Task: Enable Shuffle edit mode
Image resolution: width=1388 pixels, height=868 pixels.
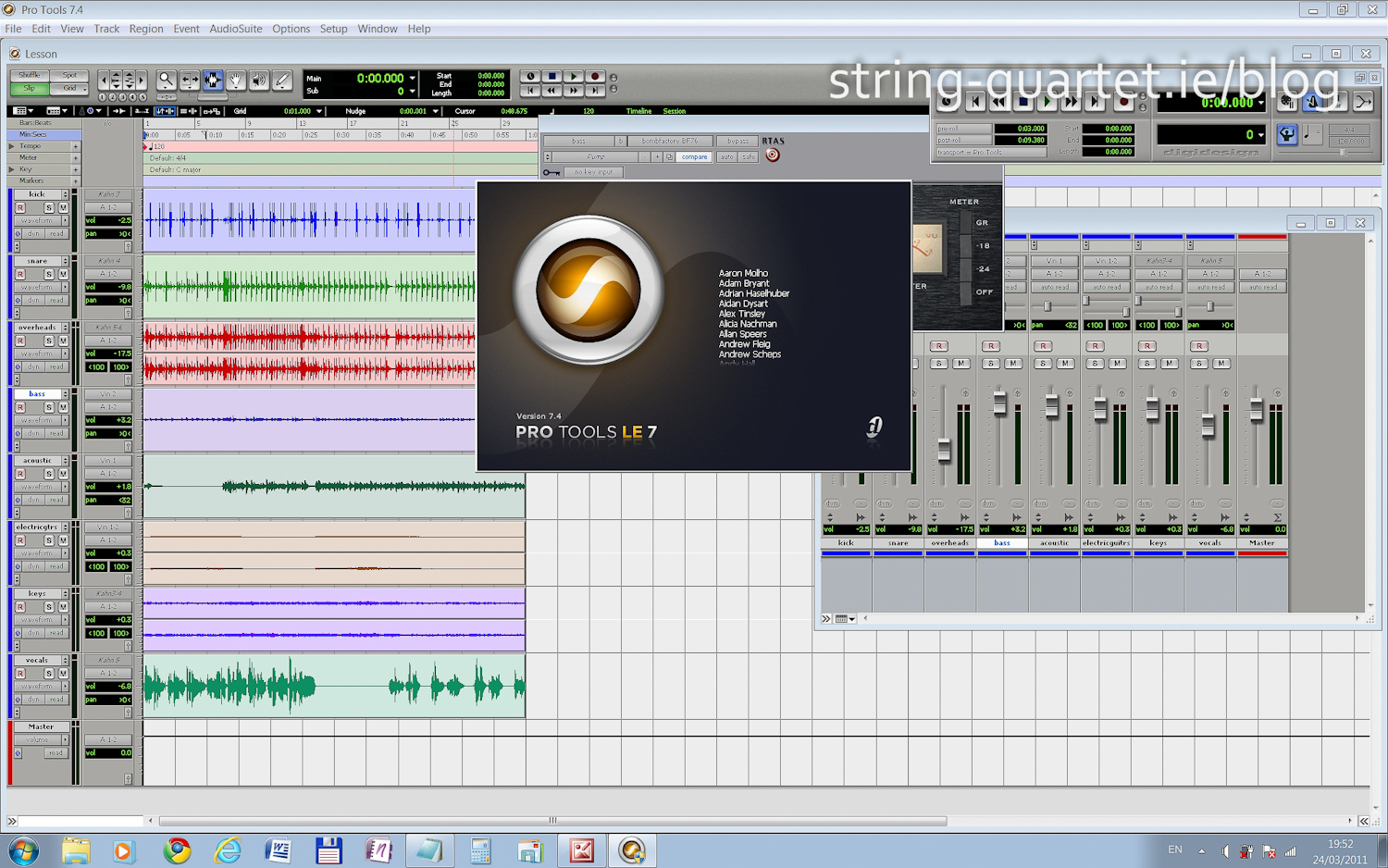Action: point(30,76)
